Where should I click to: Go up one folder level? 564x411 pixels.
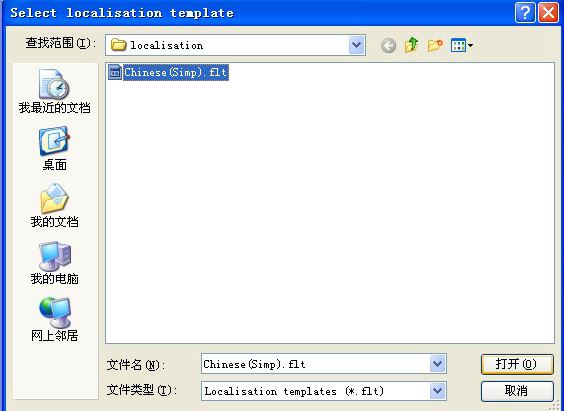coord(411,45)
